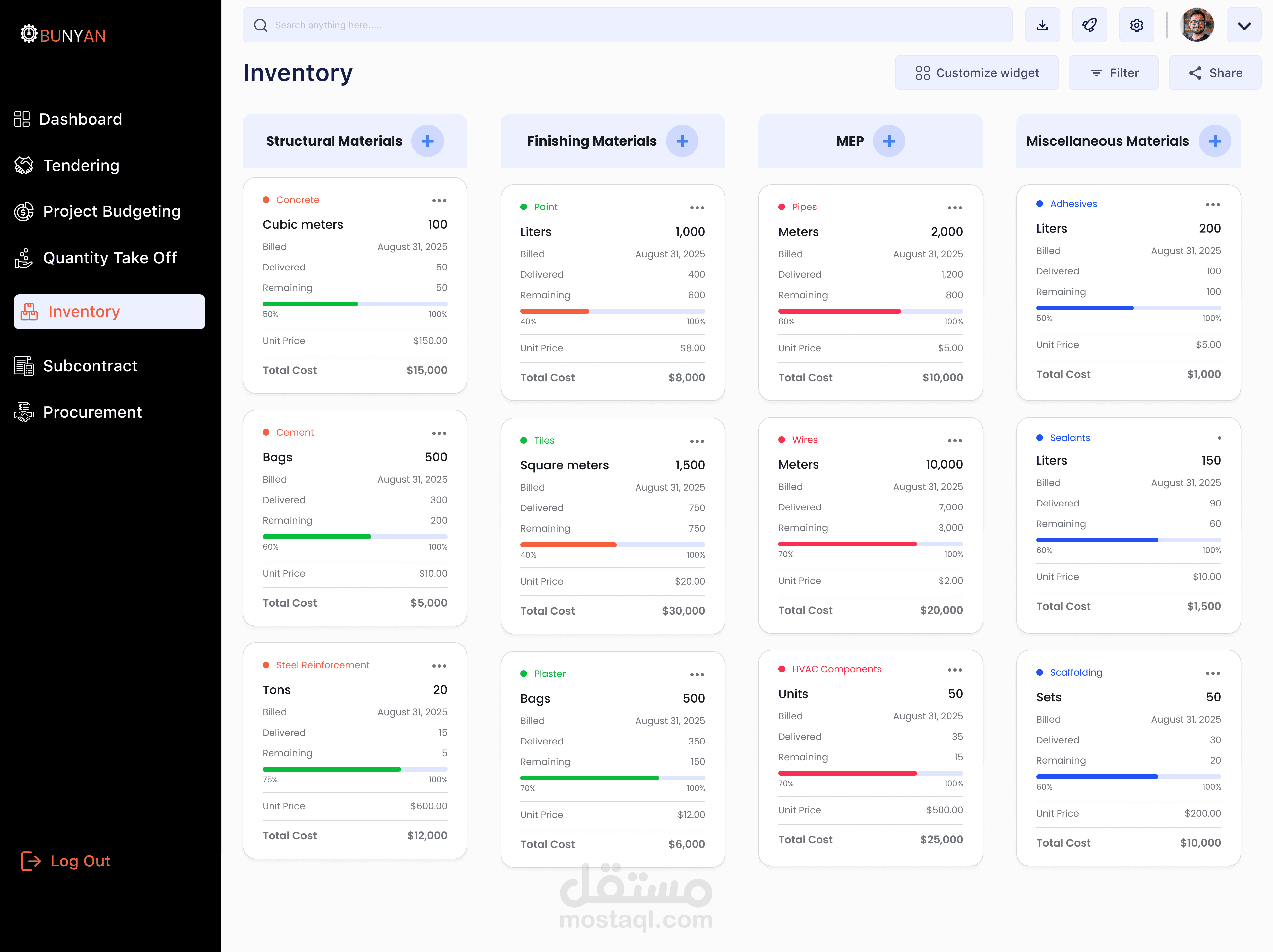Viewport: 1273px width, 952px height.
Task: Add item to Miscellaneous Materials column
Action: 1214,141
